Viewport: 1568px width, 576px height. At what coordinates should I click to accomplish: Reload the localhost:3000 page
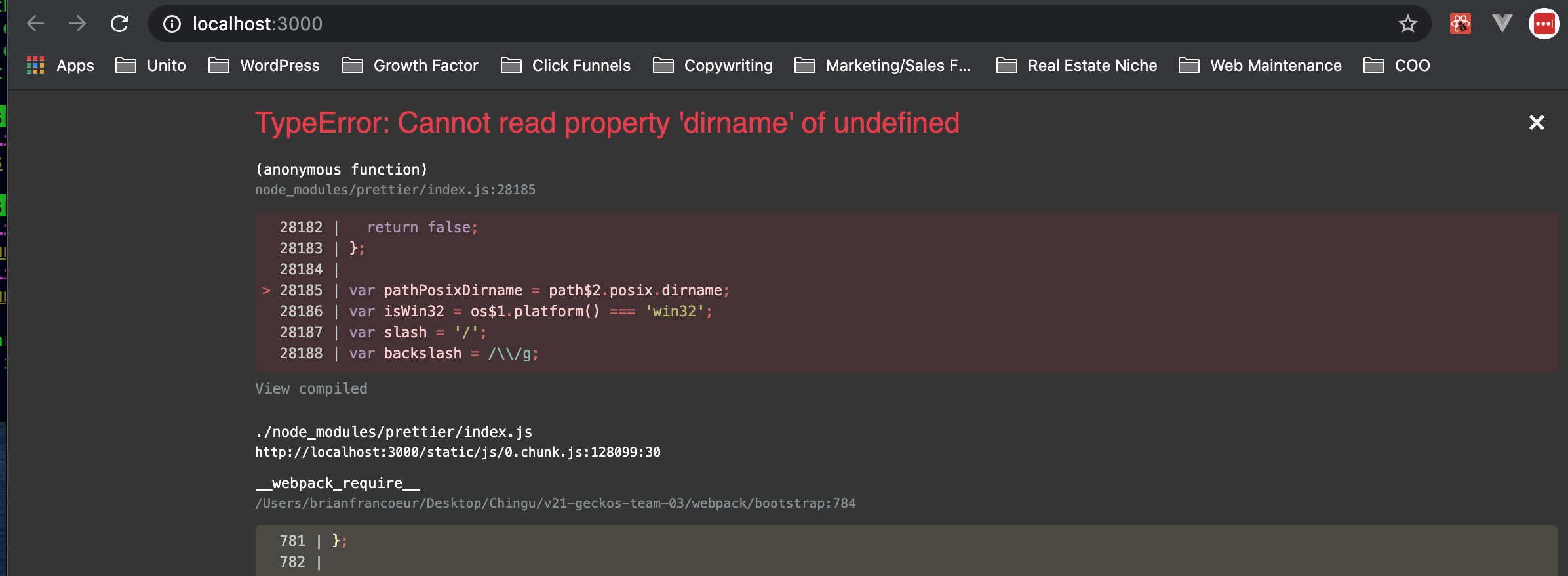tap(119, 24)
